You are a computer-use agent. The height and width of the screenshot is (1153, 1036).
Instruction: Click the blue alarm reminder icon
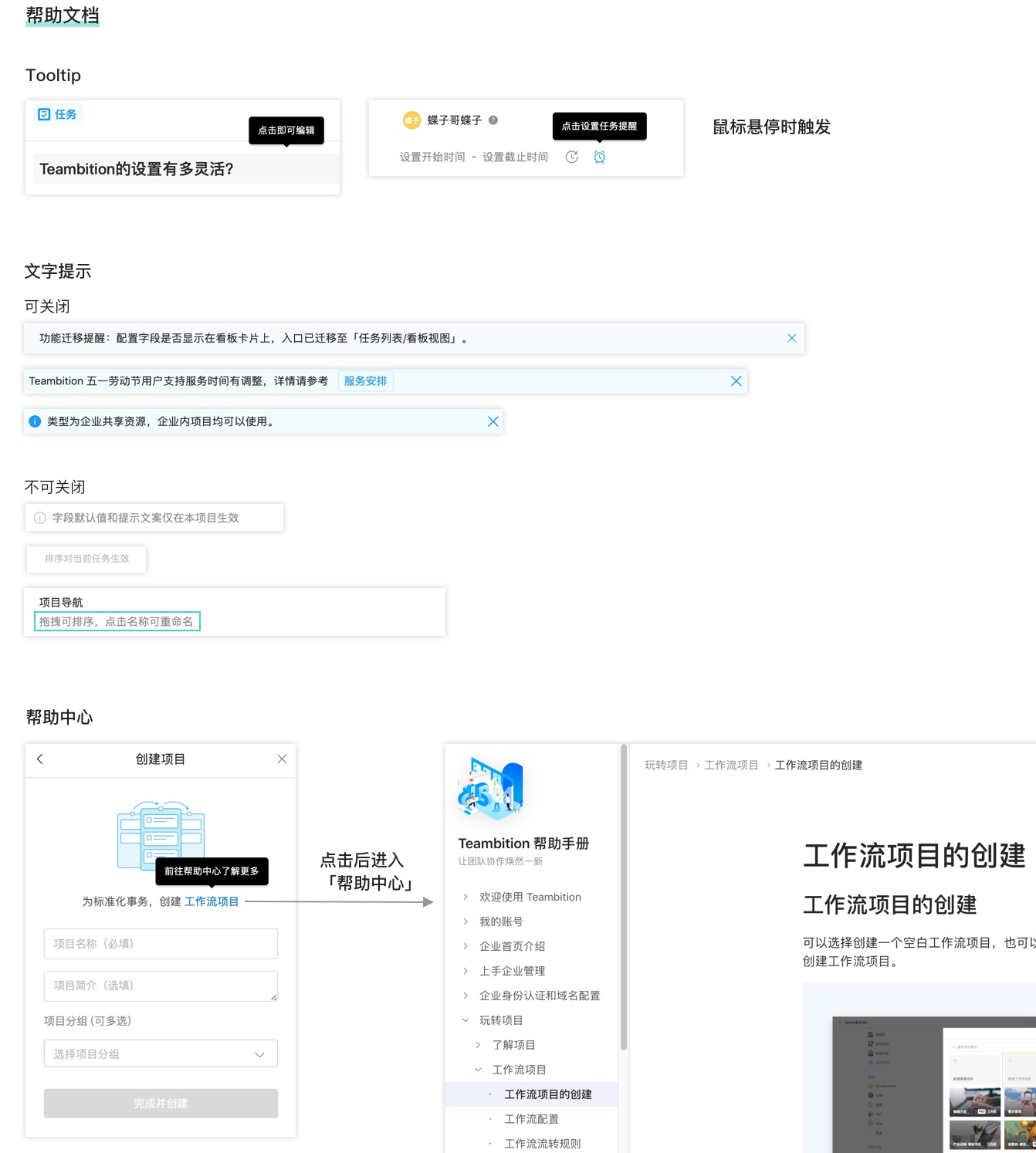click(x=600, y=157)
